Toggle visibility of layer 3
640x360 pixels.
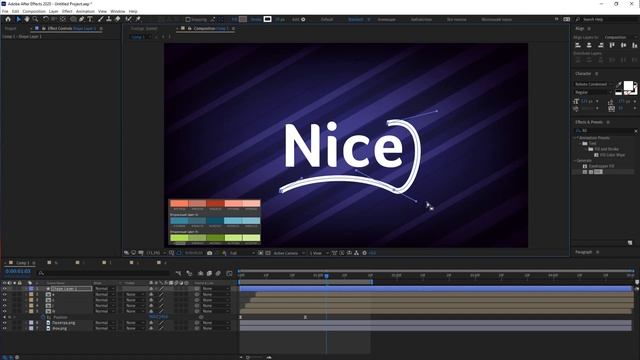coord(4,300)
